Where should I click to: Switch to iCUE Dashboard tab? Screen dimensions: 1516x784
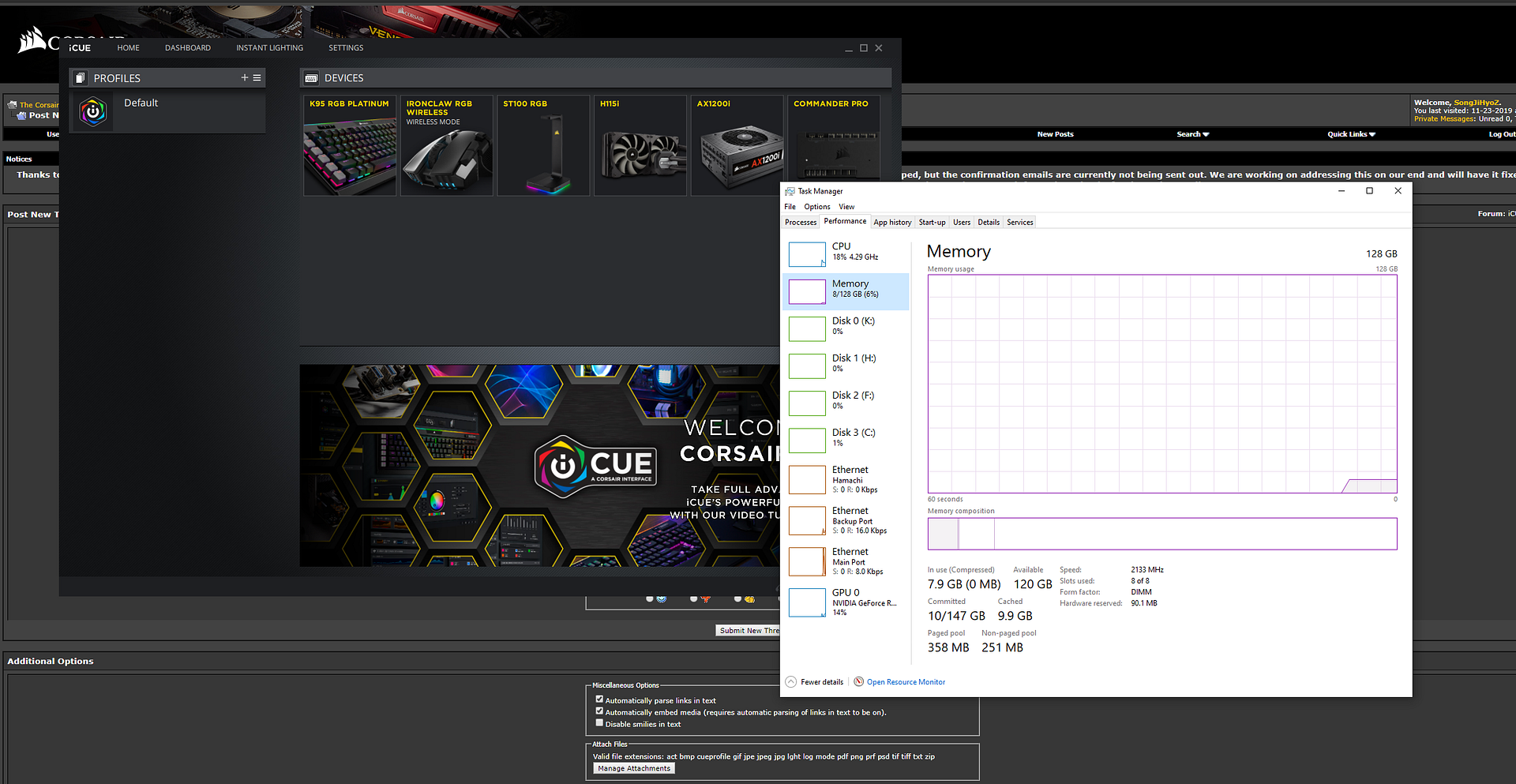[x=188, y=48]
